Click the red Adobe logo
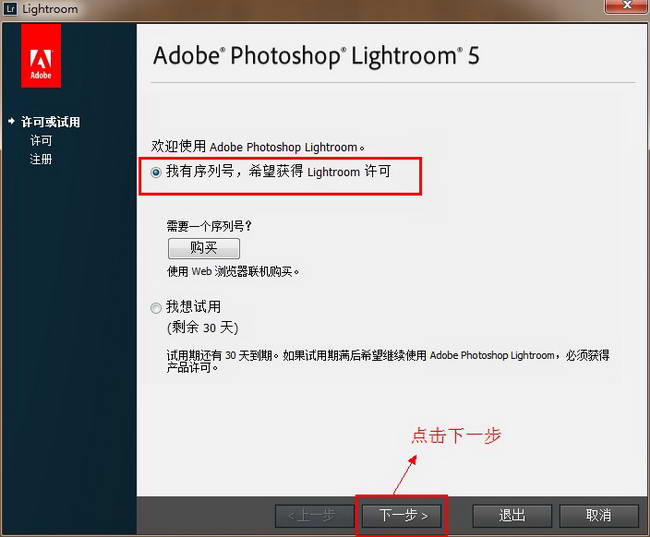 pyautogui.click(x=41, y=56)
